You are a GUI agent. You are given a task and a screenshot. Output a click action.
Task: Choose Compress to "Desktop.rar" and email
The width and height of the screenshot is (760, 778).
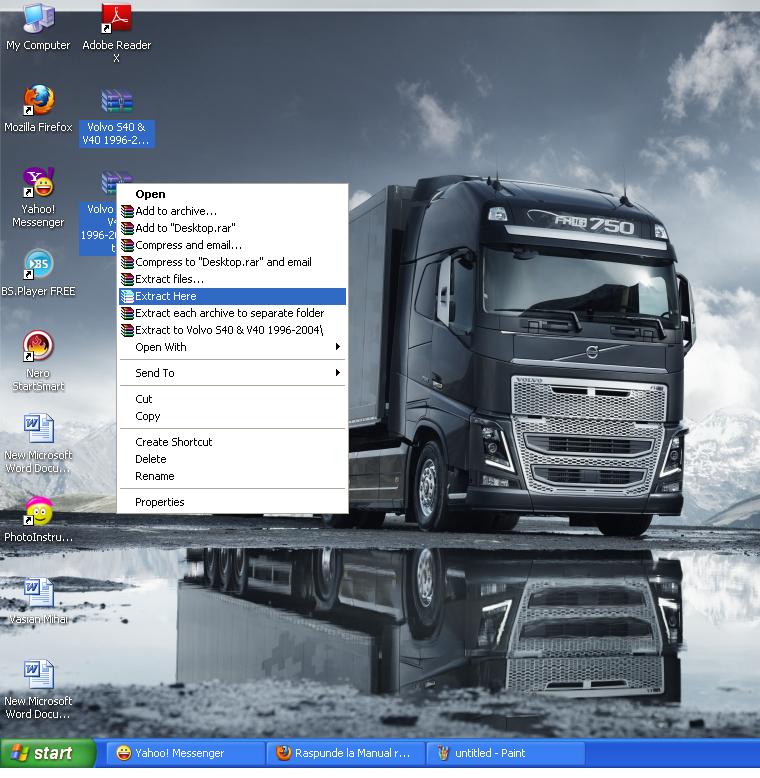(x=232, y=262)
